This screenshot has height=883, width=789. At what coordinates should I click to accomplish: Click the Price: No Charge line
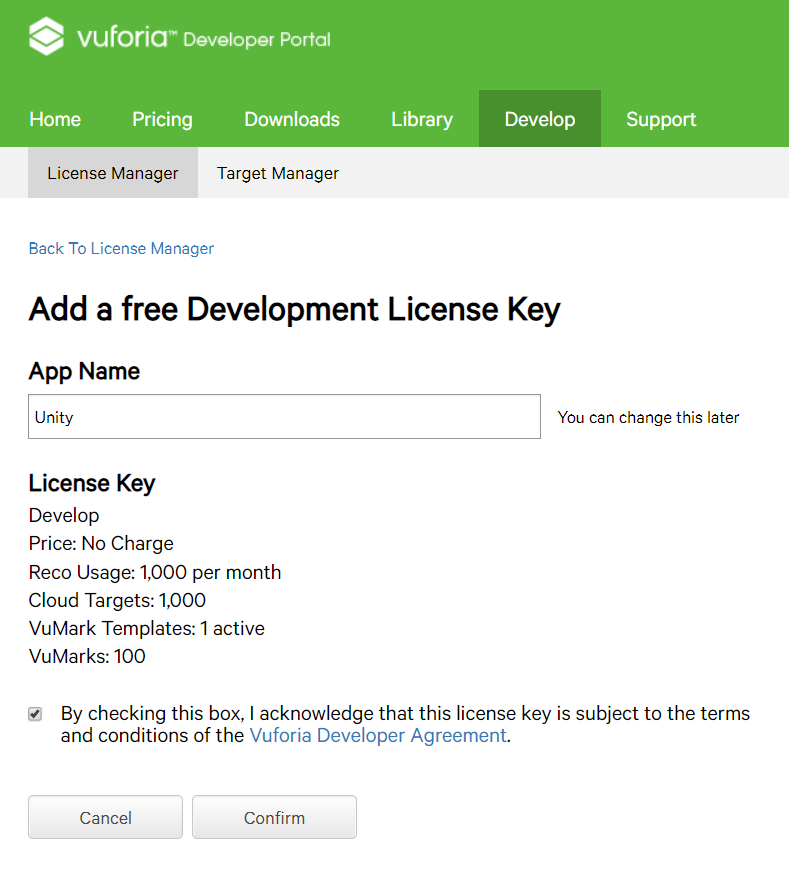(x=101, y=543)
